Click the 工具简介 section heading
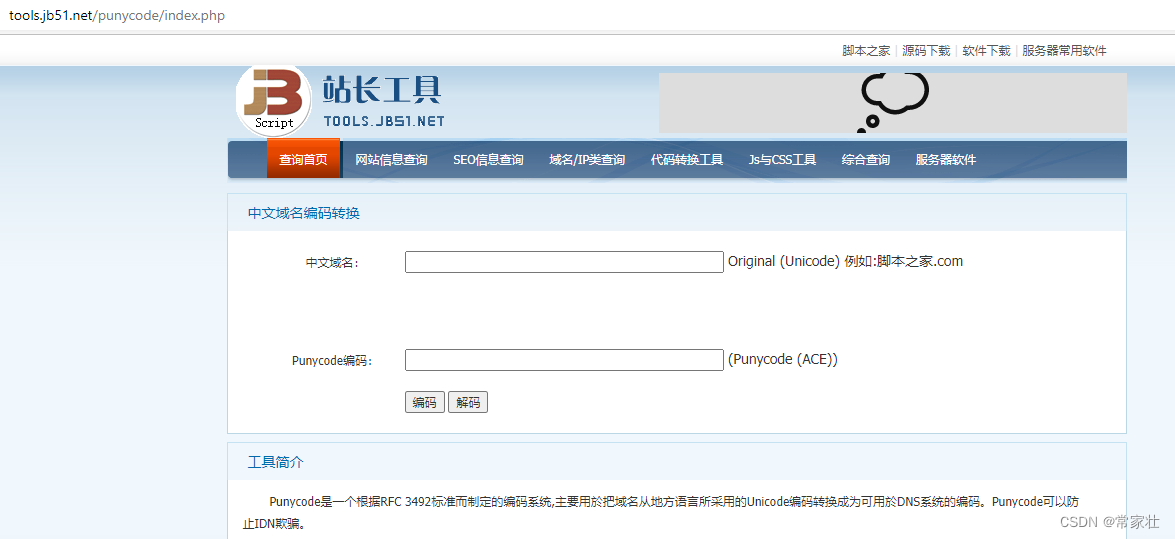 click(276, 462)
